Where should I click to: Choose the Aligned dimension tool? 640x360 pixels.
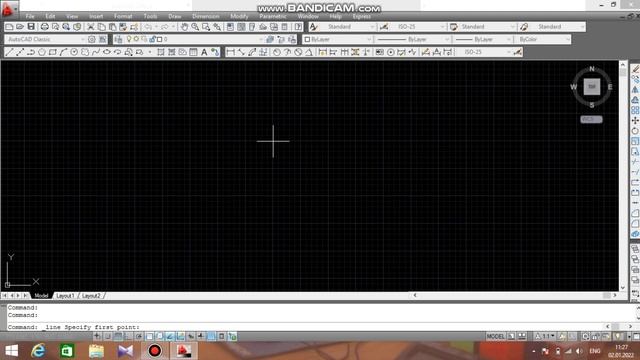point(241,52)
